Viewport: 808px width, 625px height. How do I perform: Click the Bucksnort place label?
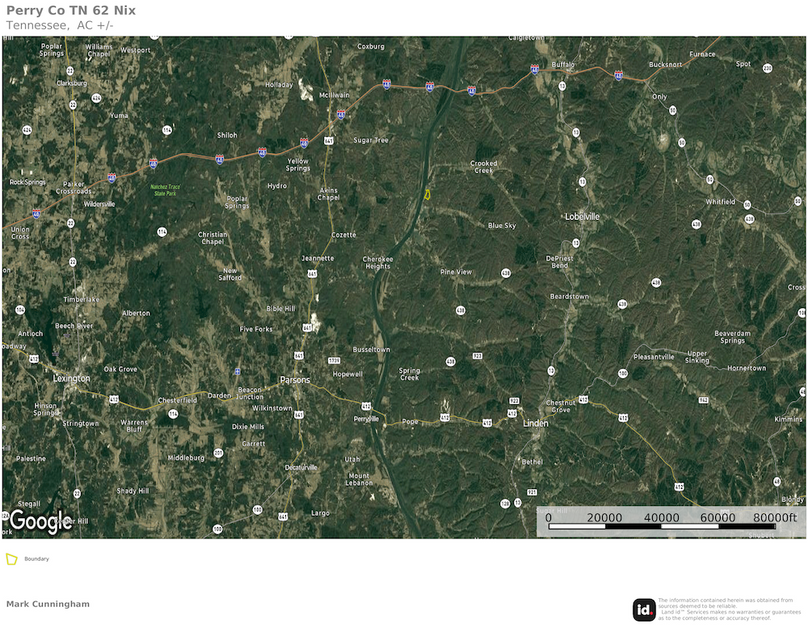(665, 64)
